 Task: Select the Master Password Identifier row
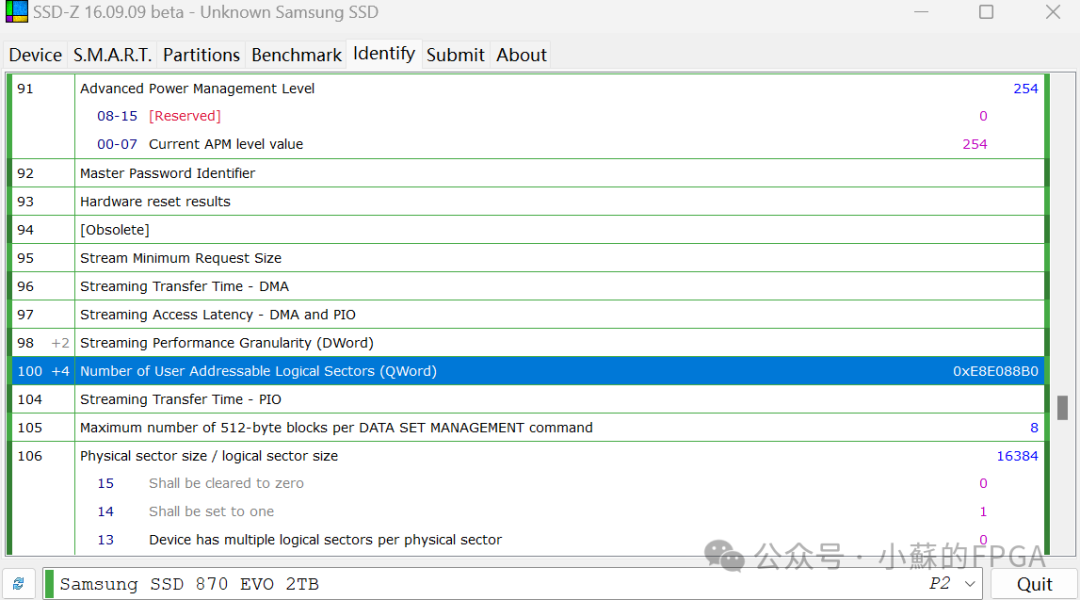click(x=528, y=173)
